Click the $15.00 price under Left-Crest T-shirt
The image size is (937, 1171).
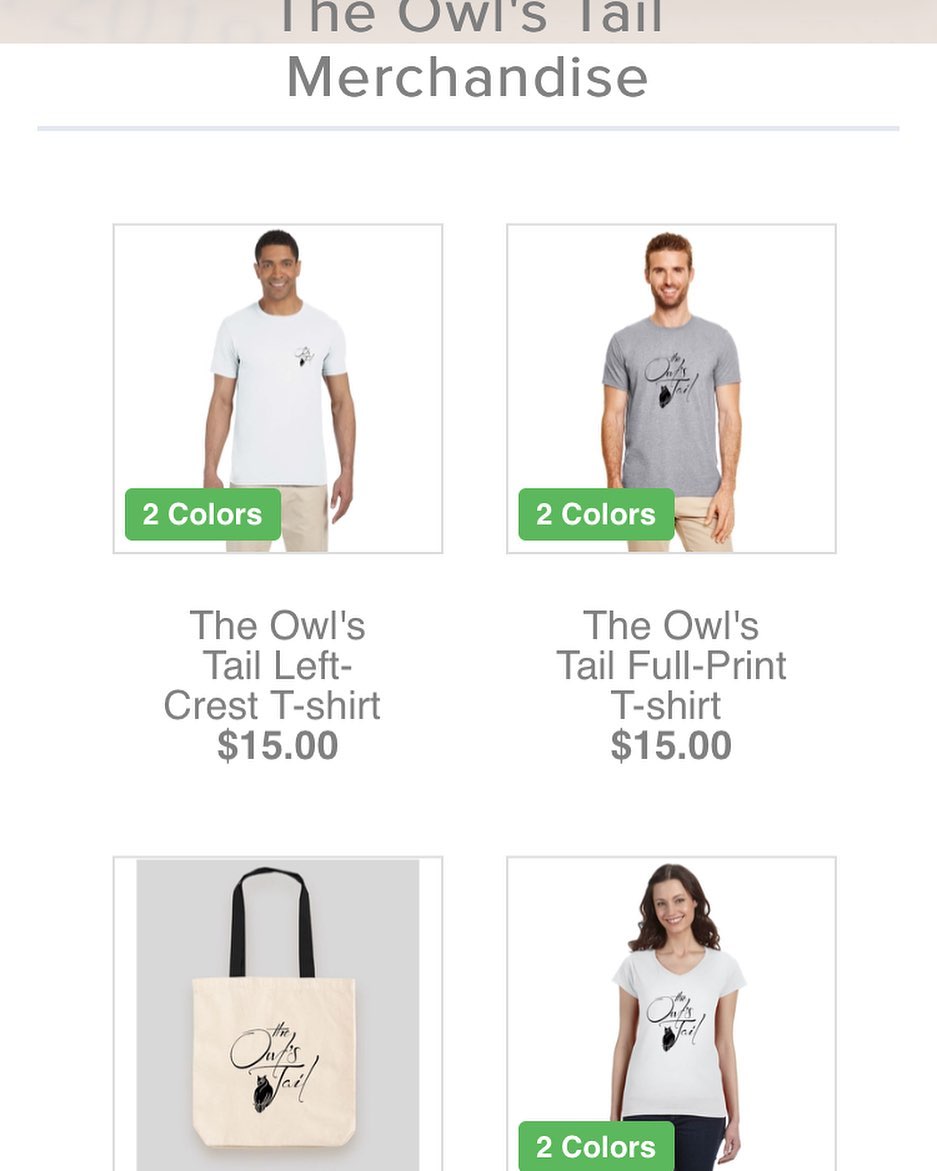pyautogui.click(x=278, y=745)
